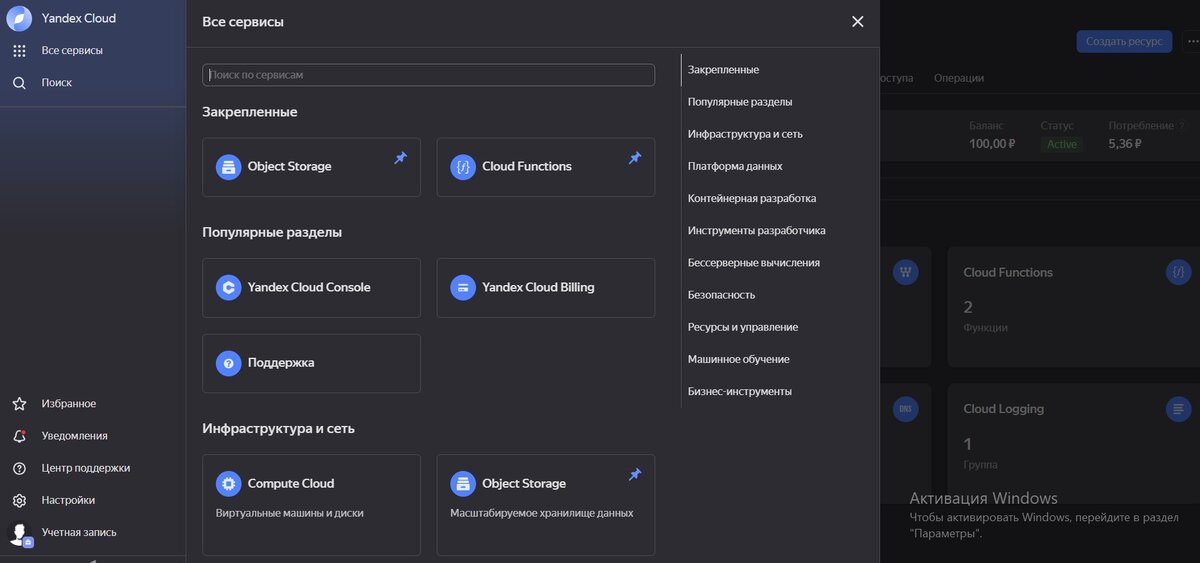
Task: Click the Масштабируемое хранилище данных description
Action: (x=542, y=513)
